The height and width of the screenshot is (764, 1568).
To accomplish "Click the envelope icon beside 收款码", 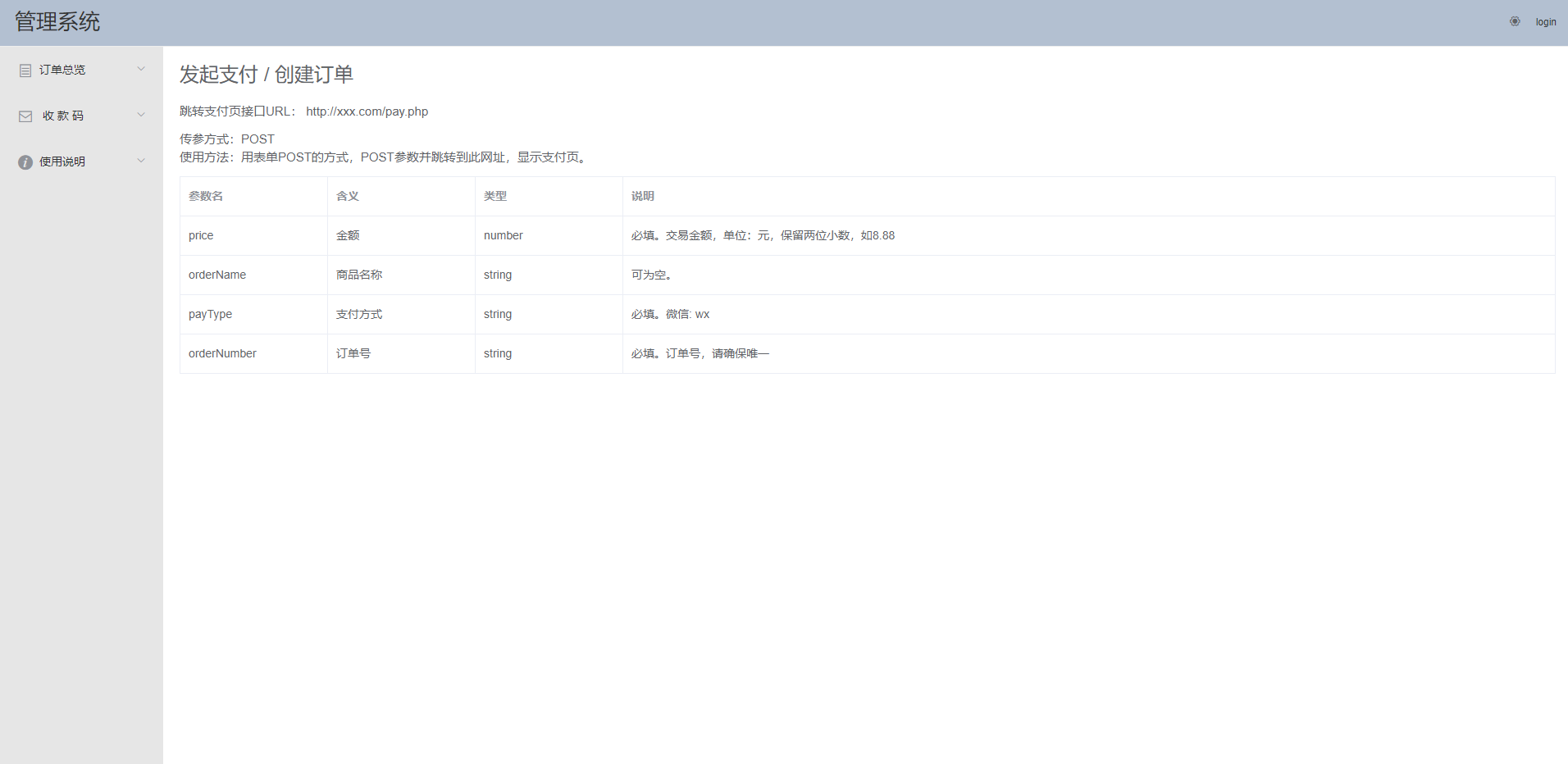I will coord(25,116).
